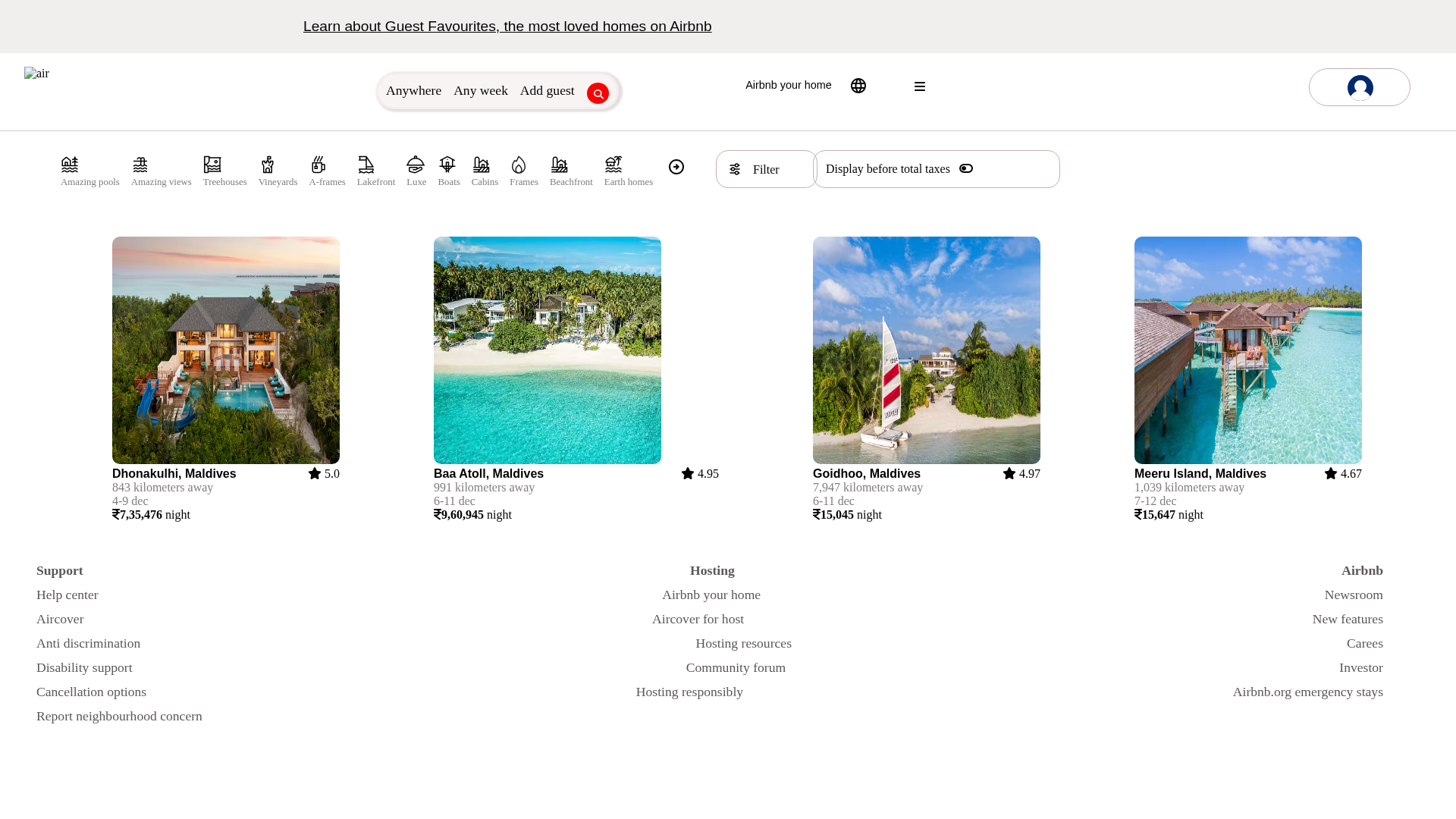The height and width of the screenshot is (819, 1456).
Task: Open Hosting responsibly footer link
Action: (x=689, y=692)
